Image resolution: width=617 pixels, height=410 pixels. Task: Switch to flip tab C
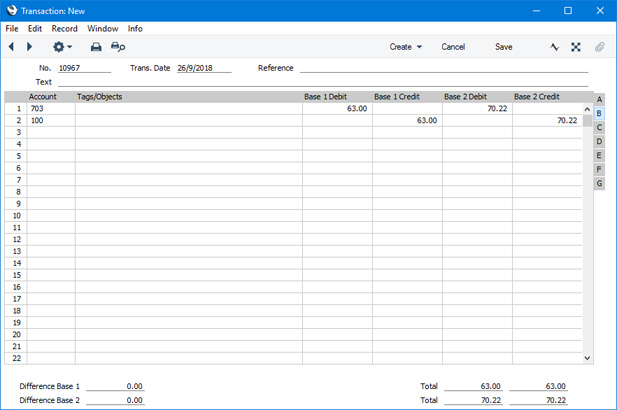[599, 127]
